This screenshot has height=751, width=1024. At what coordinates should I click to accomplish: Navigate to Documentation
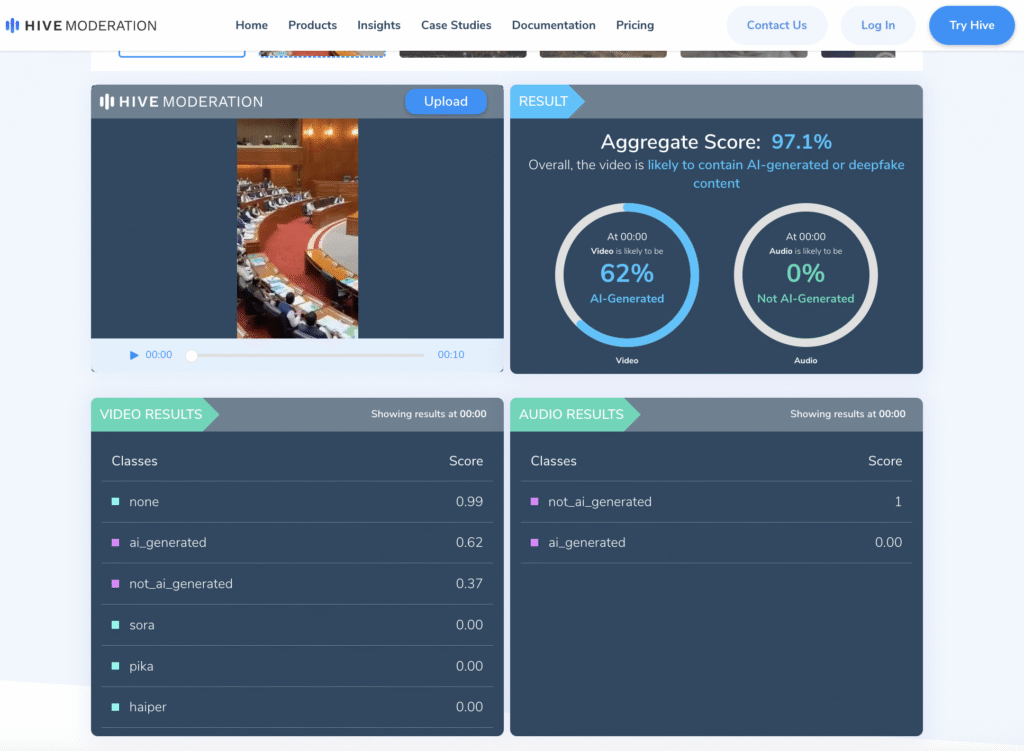coord(553,25)
